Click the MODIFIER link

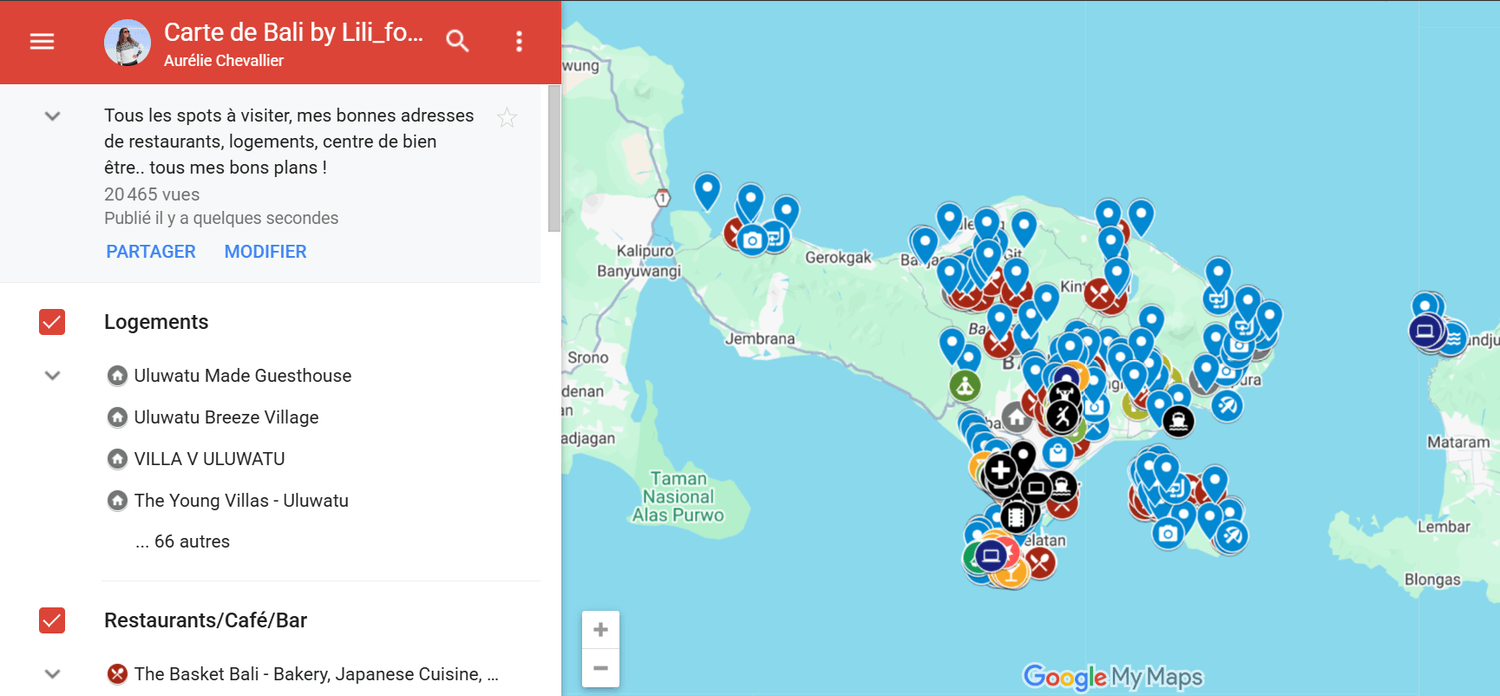(x=265, y=252)
